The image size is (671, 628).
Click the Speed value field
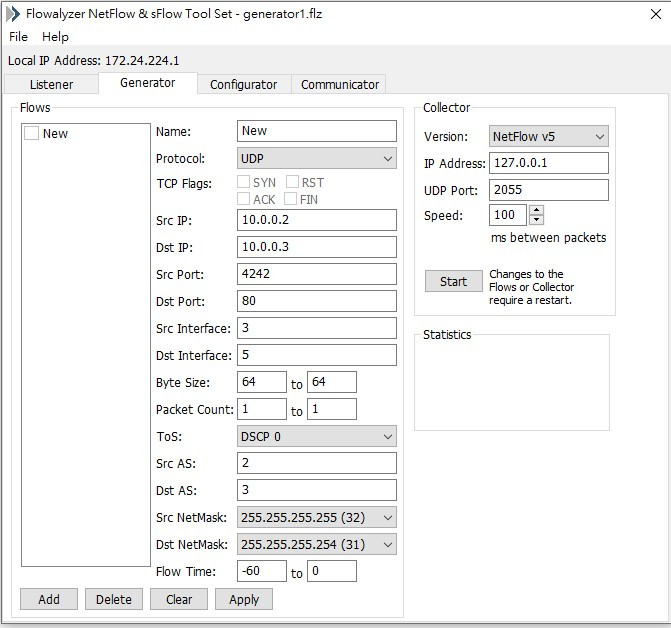pos(508,215)
